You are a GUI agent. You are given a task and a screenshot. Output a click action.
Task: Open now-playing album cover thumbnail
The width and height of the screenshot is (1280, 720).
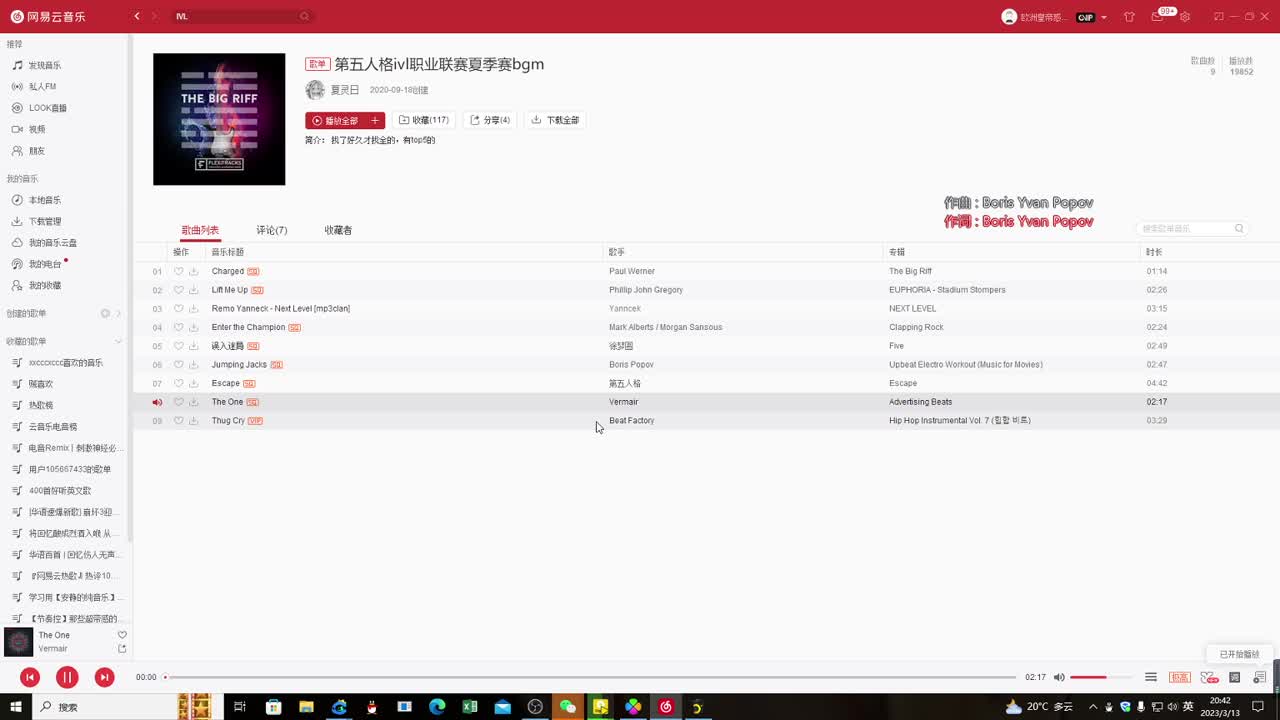point(18,642)
